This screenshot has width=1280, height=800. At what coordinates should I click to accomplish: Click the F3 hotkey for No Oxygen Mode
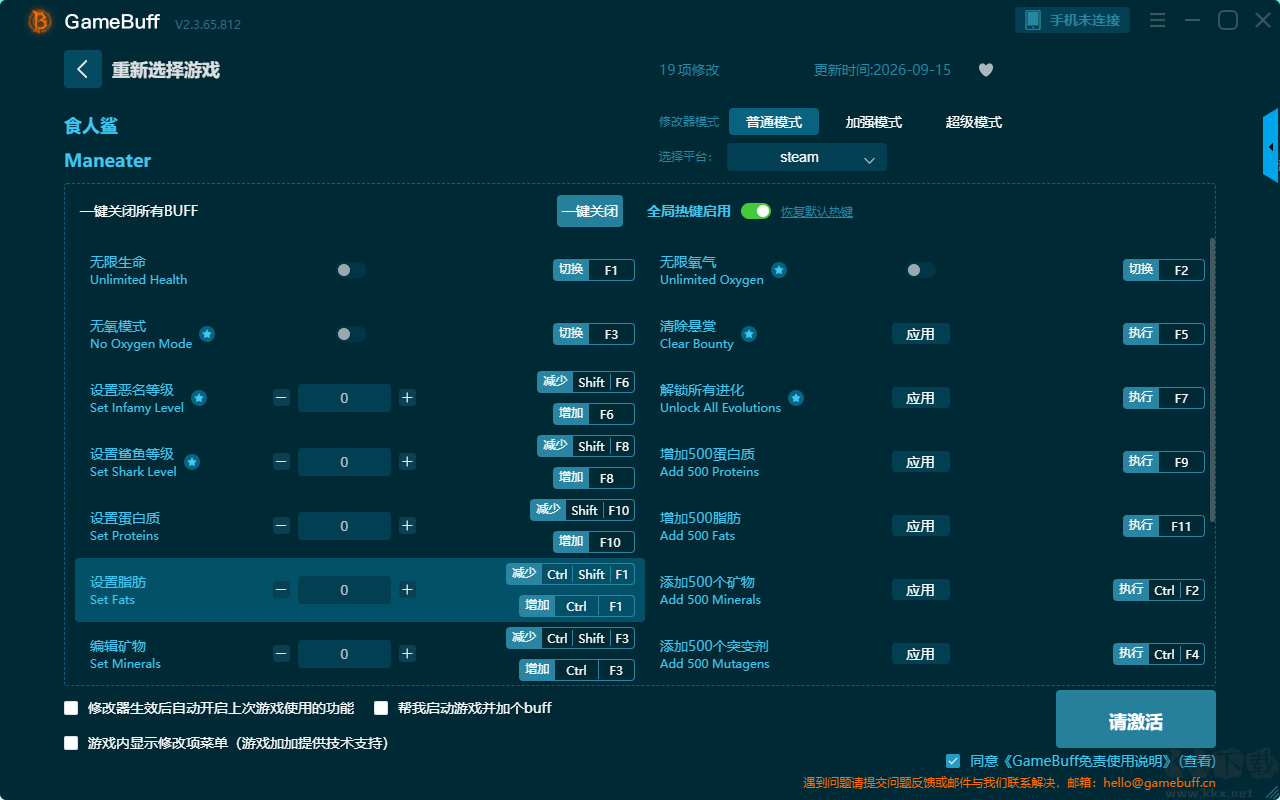point(594,334)
